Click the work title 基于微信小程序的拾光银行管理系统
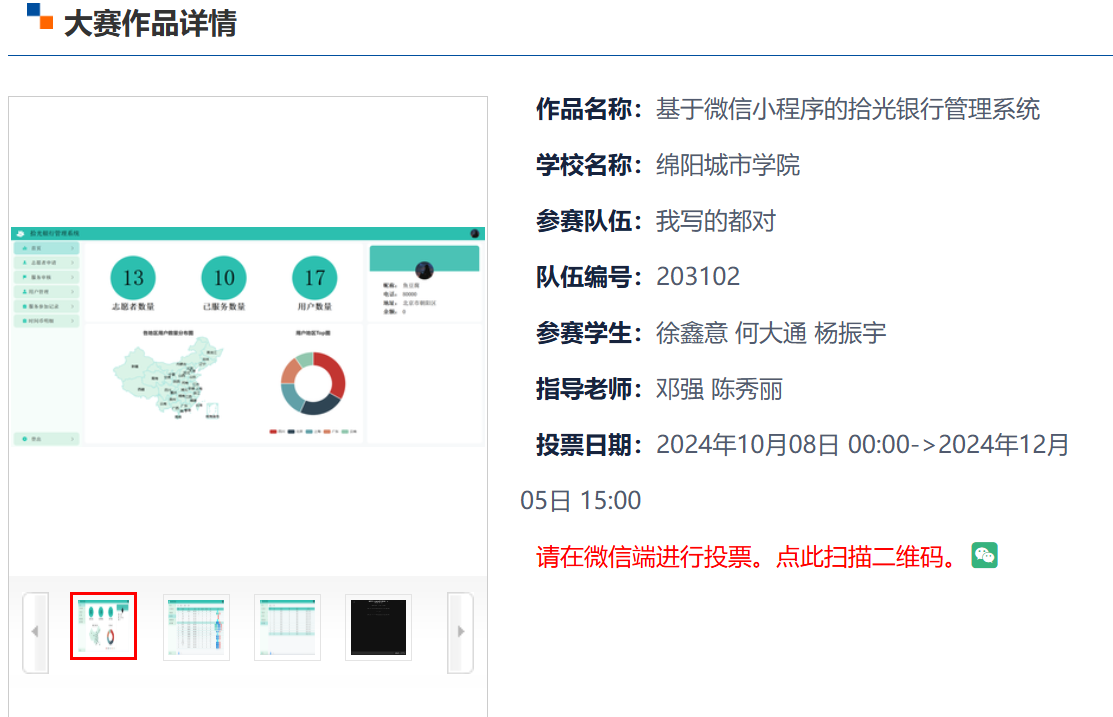This screenshot has width=1113, height=717. pos(847,109)
